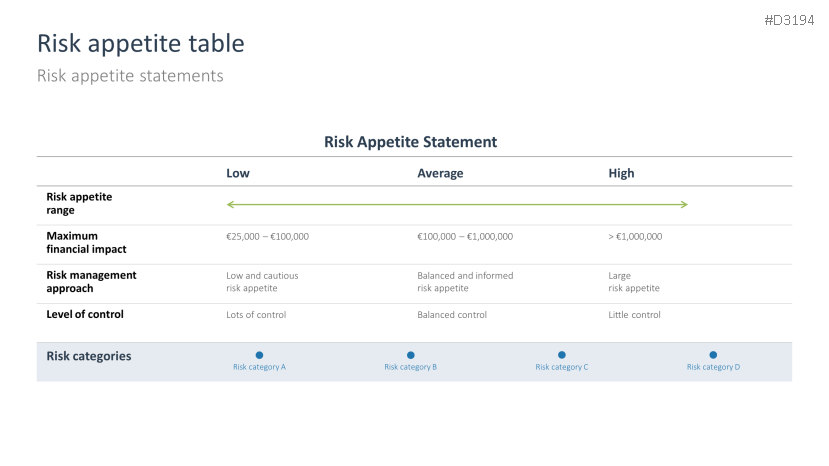Click the left arrowhead of green range line

pos(230,205)
